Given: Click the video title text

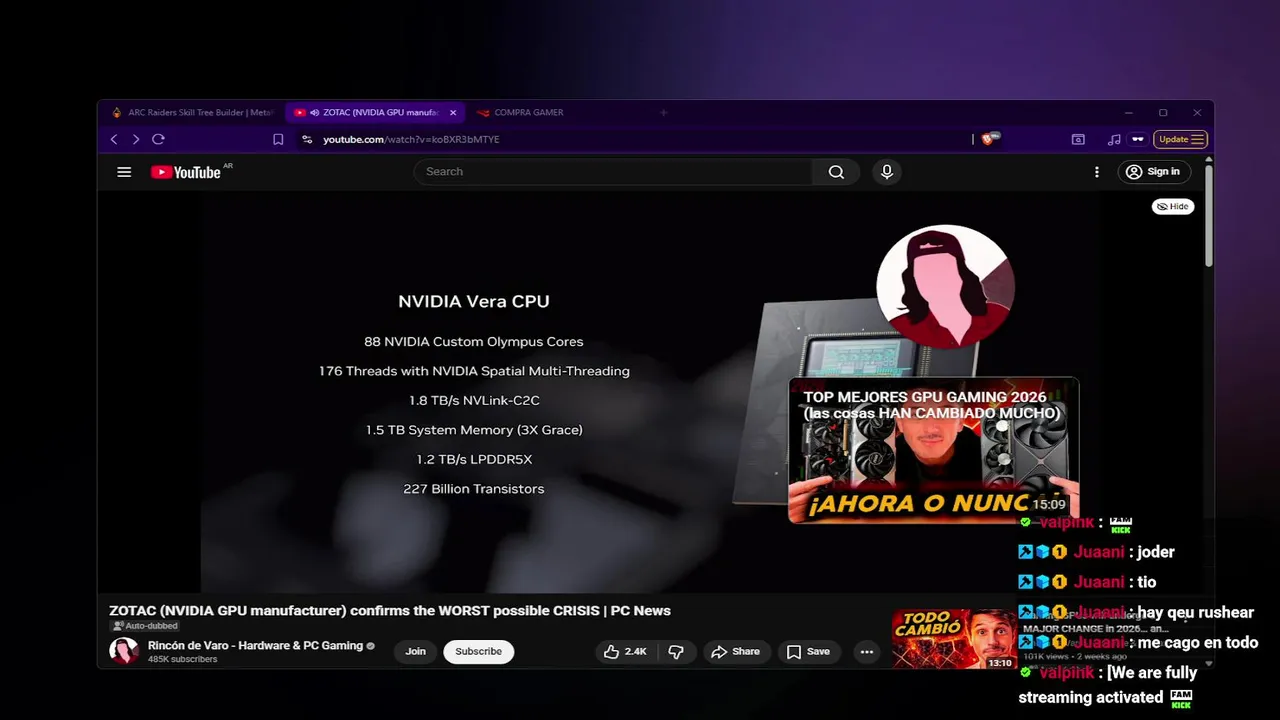Looking at the screenshot, I should [x=390, y=611].
